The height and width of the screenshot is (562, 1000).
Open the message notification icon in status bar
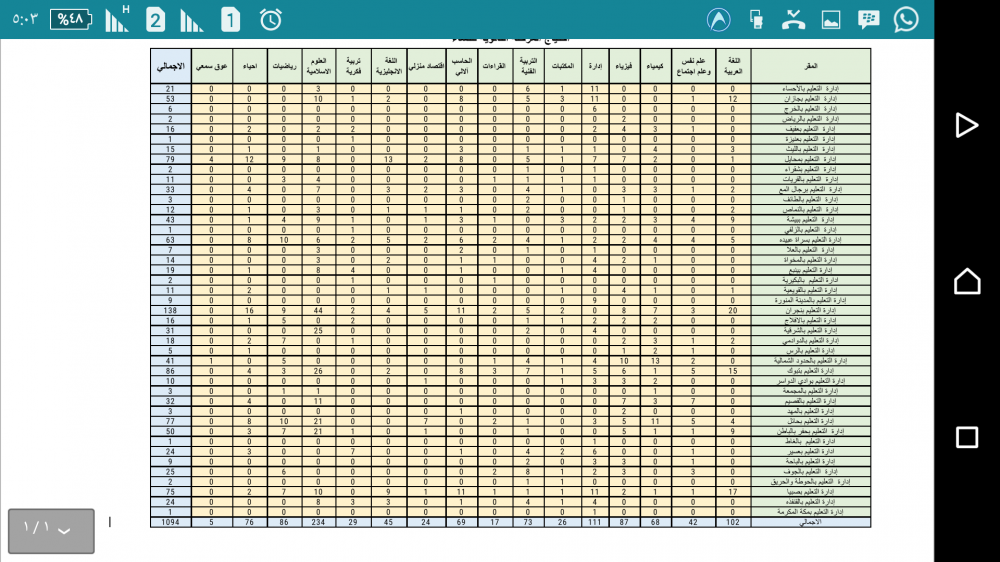[868, 20]
